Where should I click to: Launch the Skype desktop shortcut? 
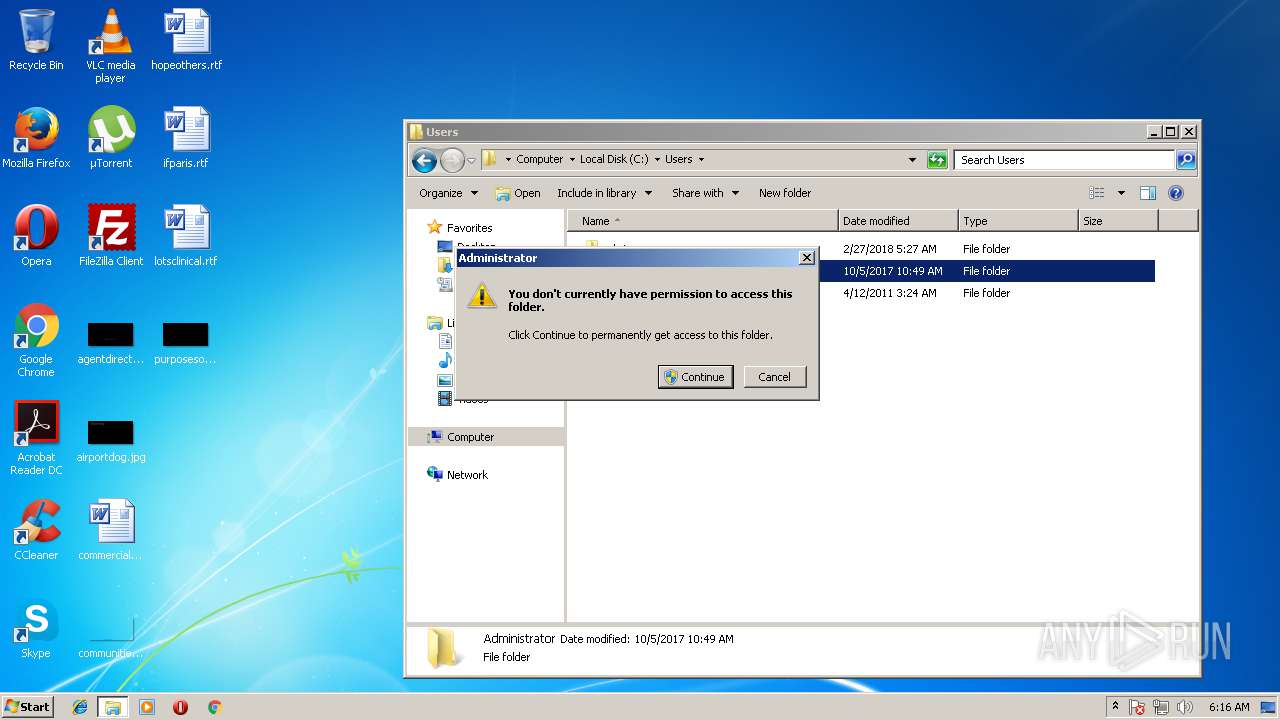pyautogui.click(x=36, y=628)
